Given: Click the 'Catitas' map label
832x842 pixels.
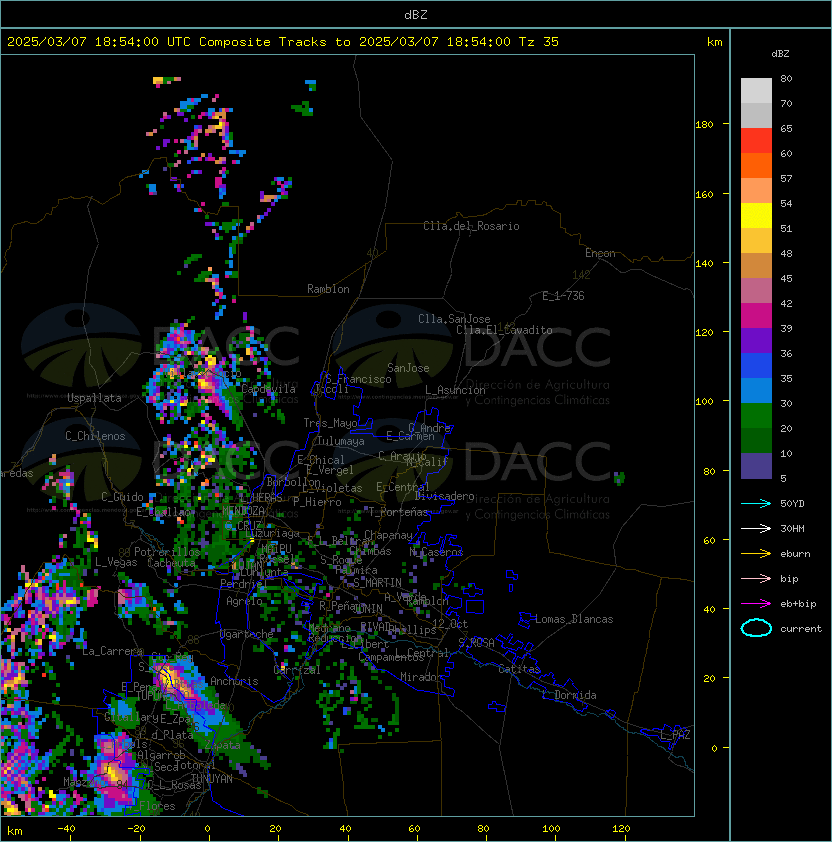Looking at the screenshot, I should (x=519, y=669).
